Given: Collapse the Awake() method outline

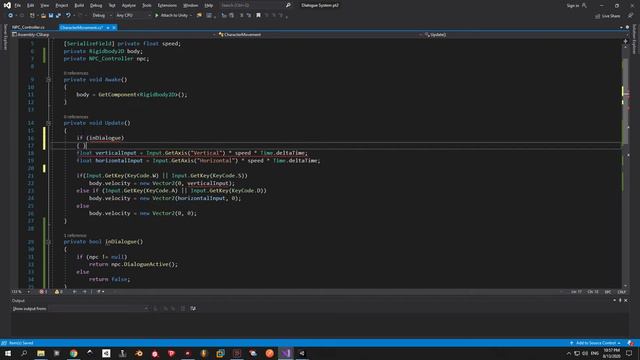Looking at the screenshot, I should click(49, 80).
